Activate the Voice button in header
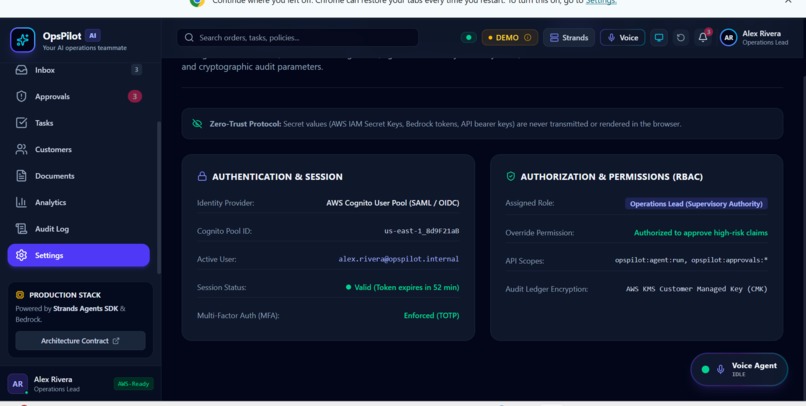Image resolution: width=806 pixels, height=406 pixels. coord(622,38)
